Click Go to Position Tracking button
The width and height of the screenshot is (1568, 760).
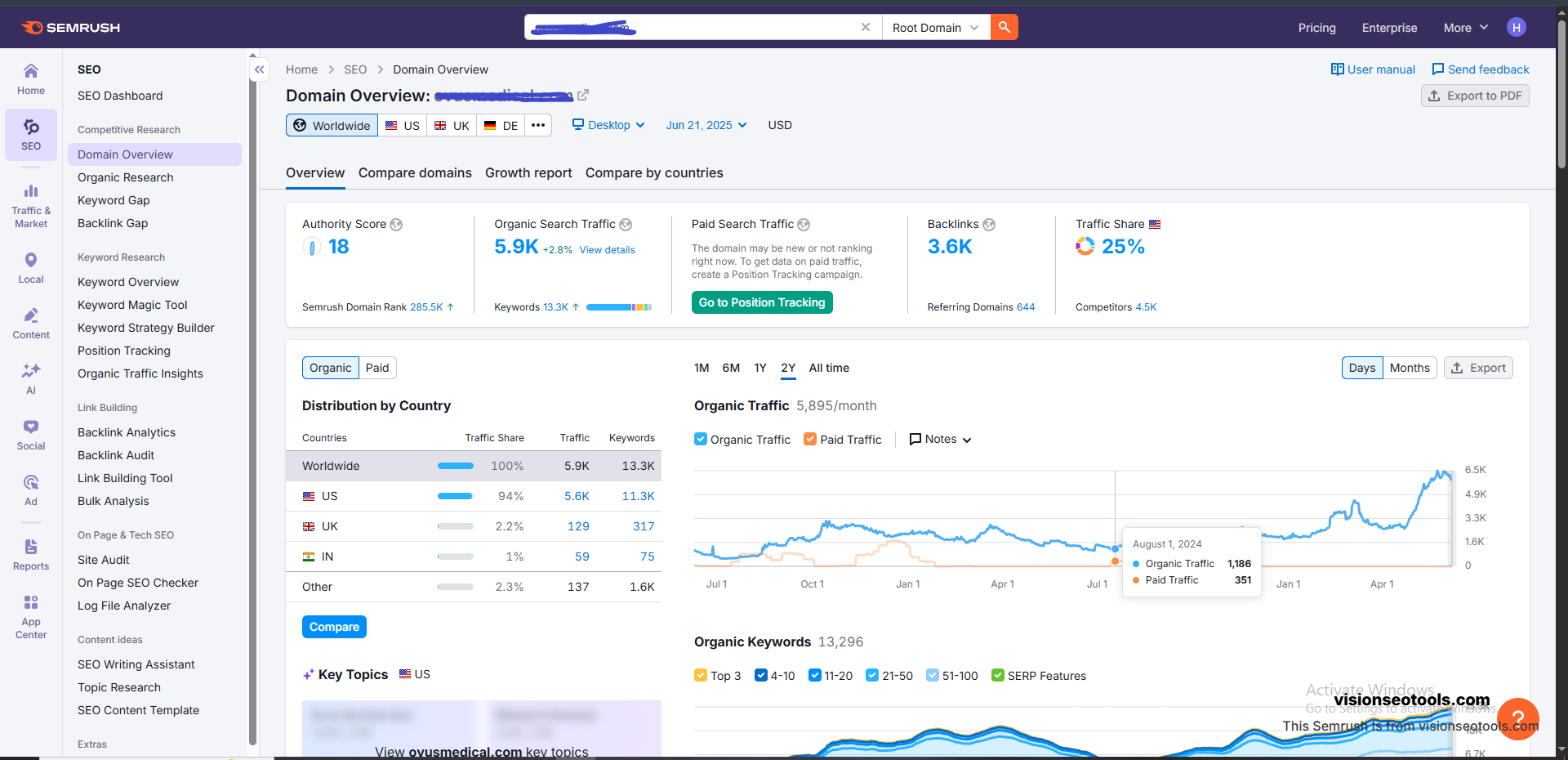point(762,302)
